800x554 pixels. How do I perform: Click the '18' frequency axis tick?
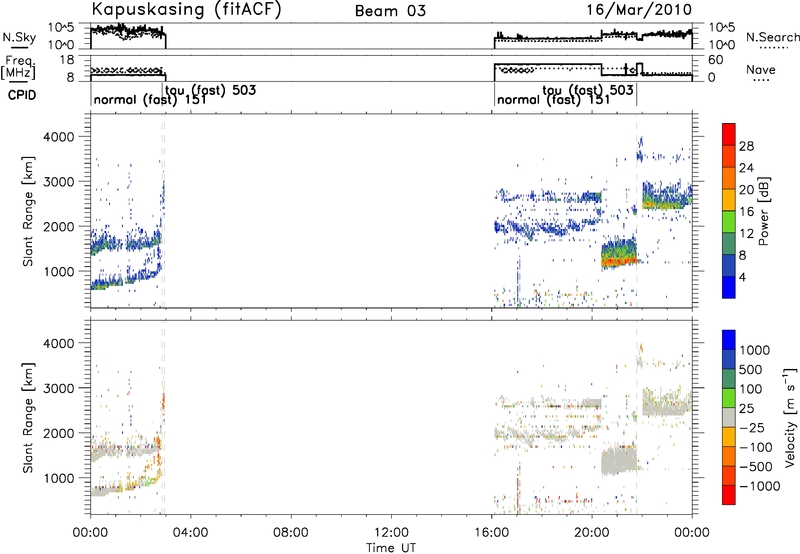pos(67,60)
